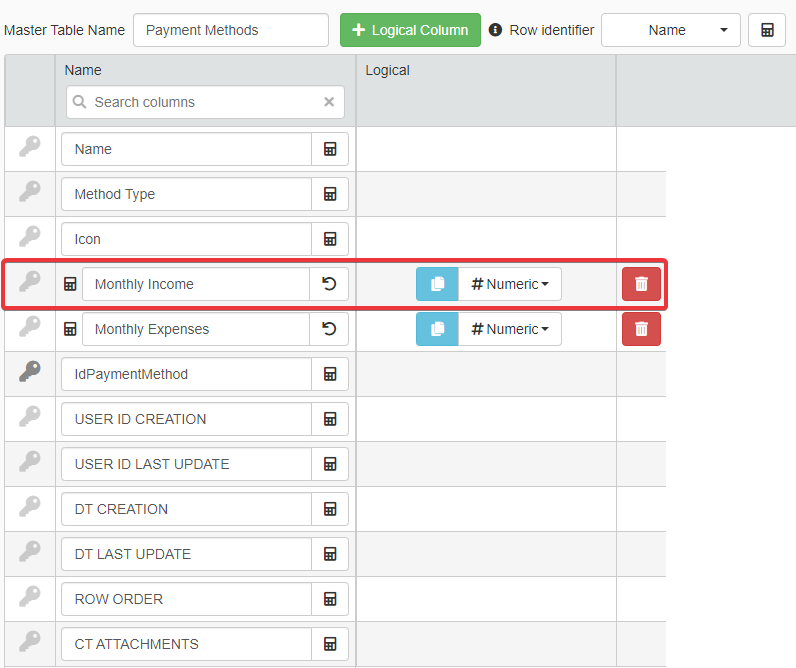Click the calculator icon next to Row identifier
796x668 pixels.
[767, 30]
